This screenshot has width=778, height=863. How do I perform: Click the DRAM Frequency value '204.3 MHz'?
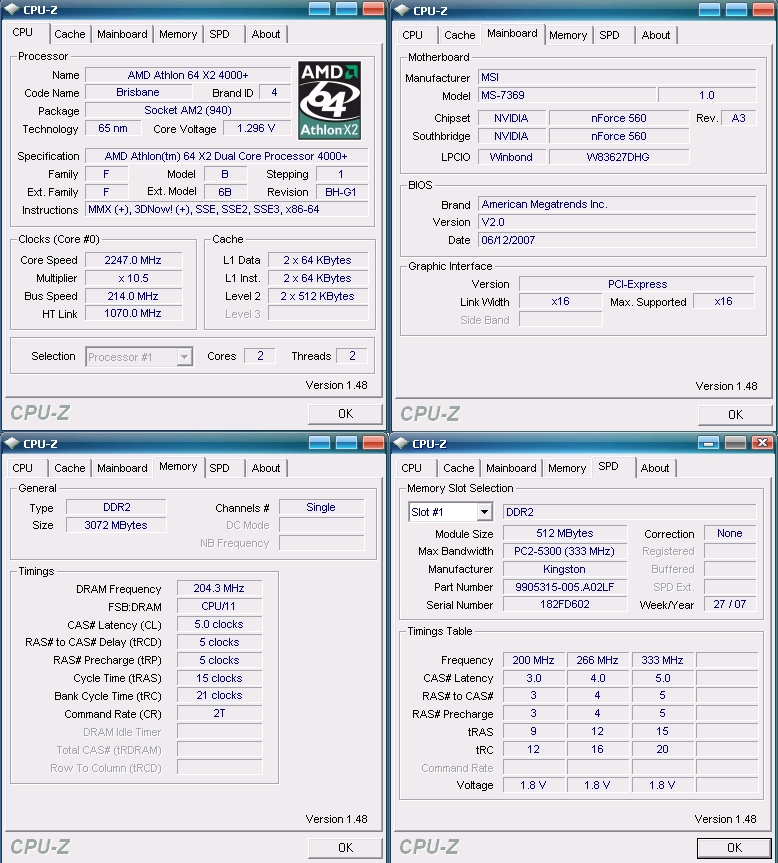pyautogui.click(x=219, y=588)
